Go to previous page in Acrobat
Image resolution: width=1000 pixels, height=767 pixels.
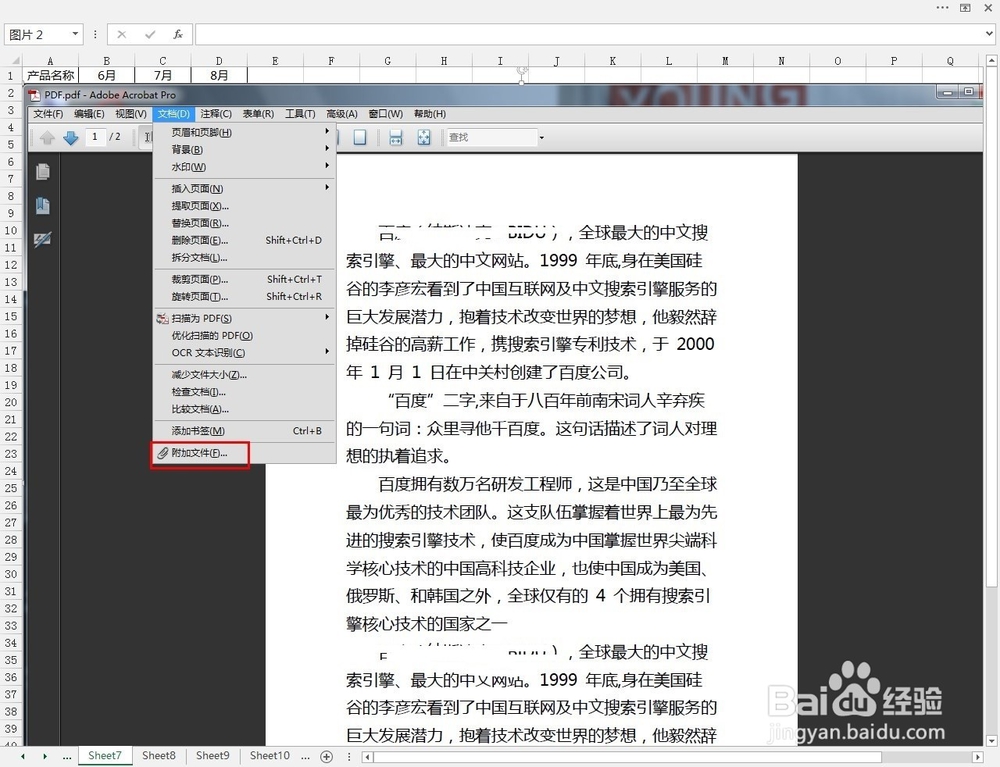point(47,137)
